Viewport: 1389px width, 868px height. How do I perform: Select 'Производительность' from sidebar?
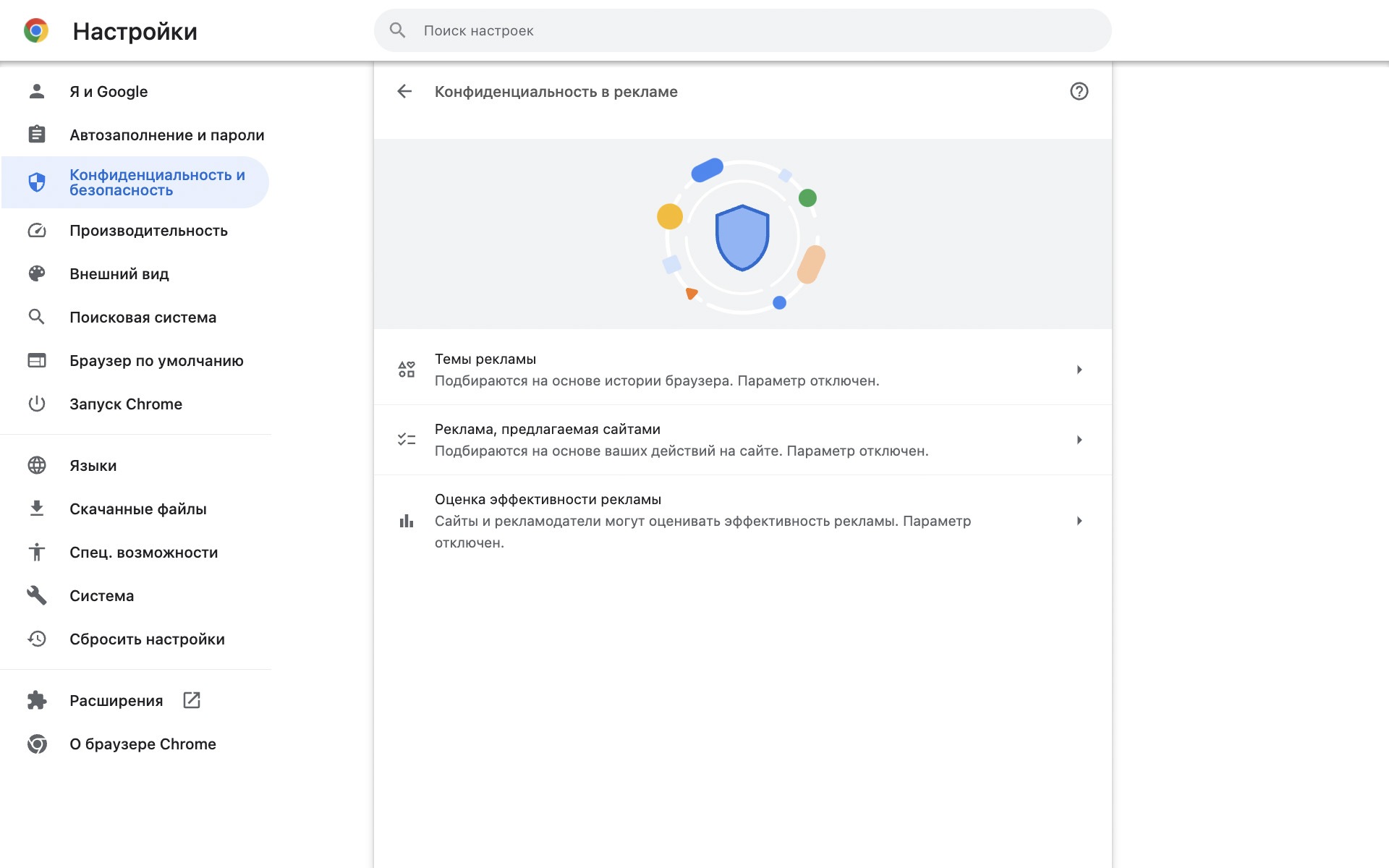(149, 230)
